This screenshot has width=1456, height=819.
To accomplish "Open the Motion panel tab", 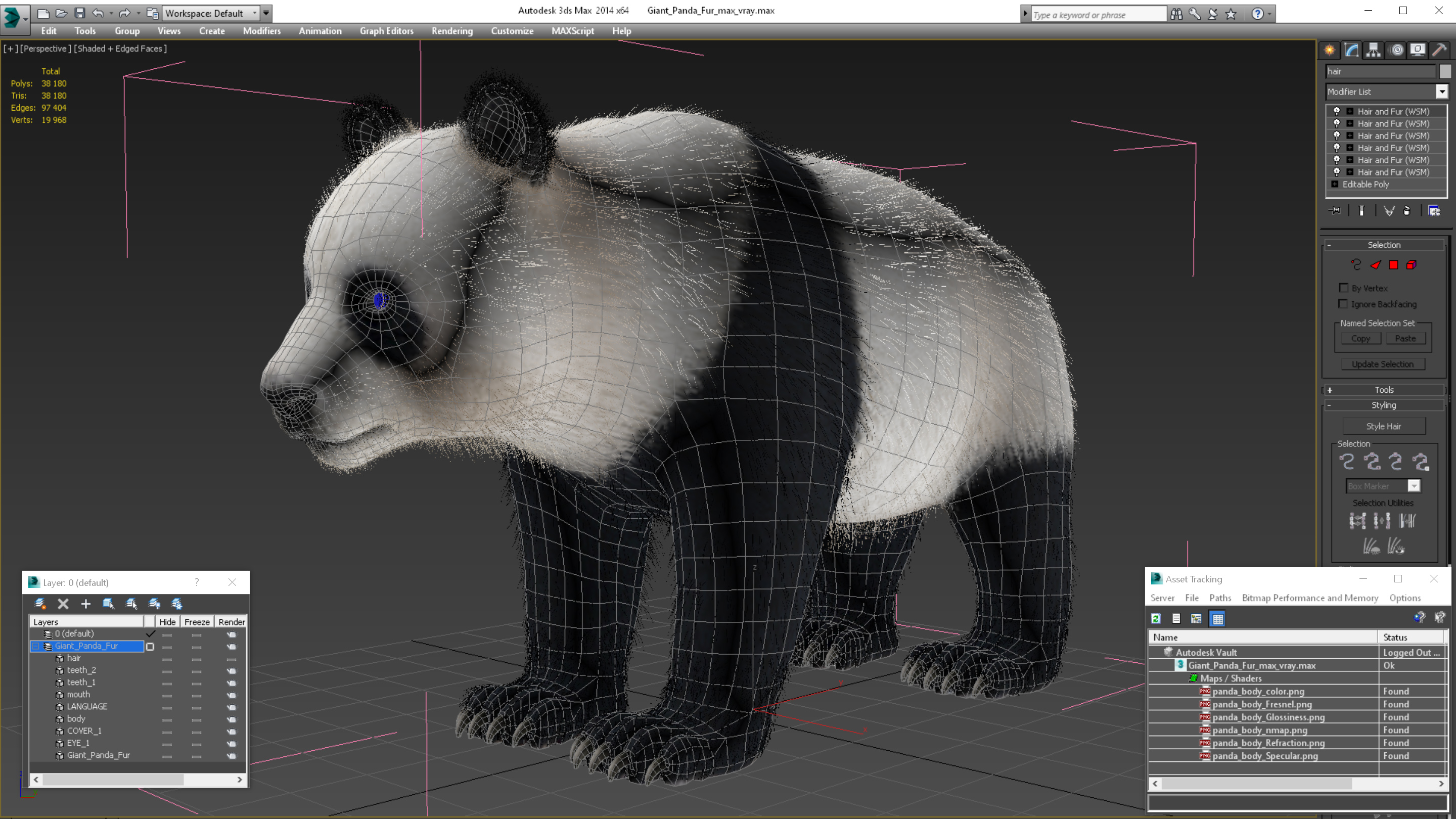I will click(x=1397, y=51).
